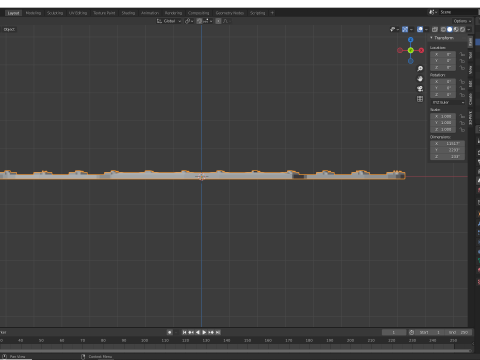This screenshot has width=480, height=360.
Task: Click the viewport object-type visibility icon
Action: 393,29
